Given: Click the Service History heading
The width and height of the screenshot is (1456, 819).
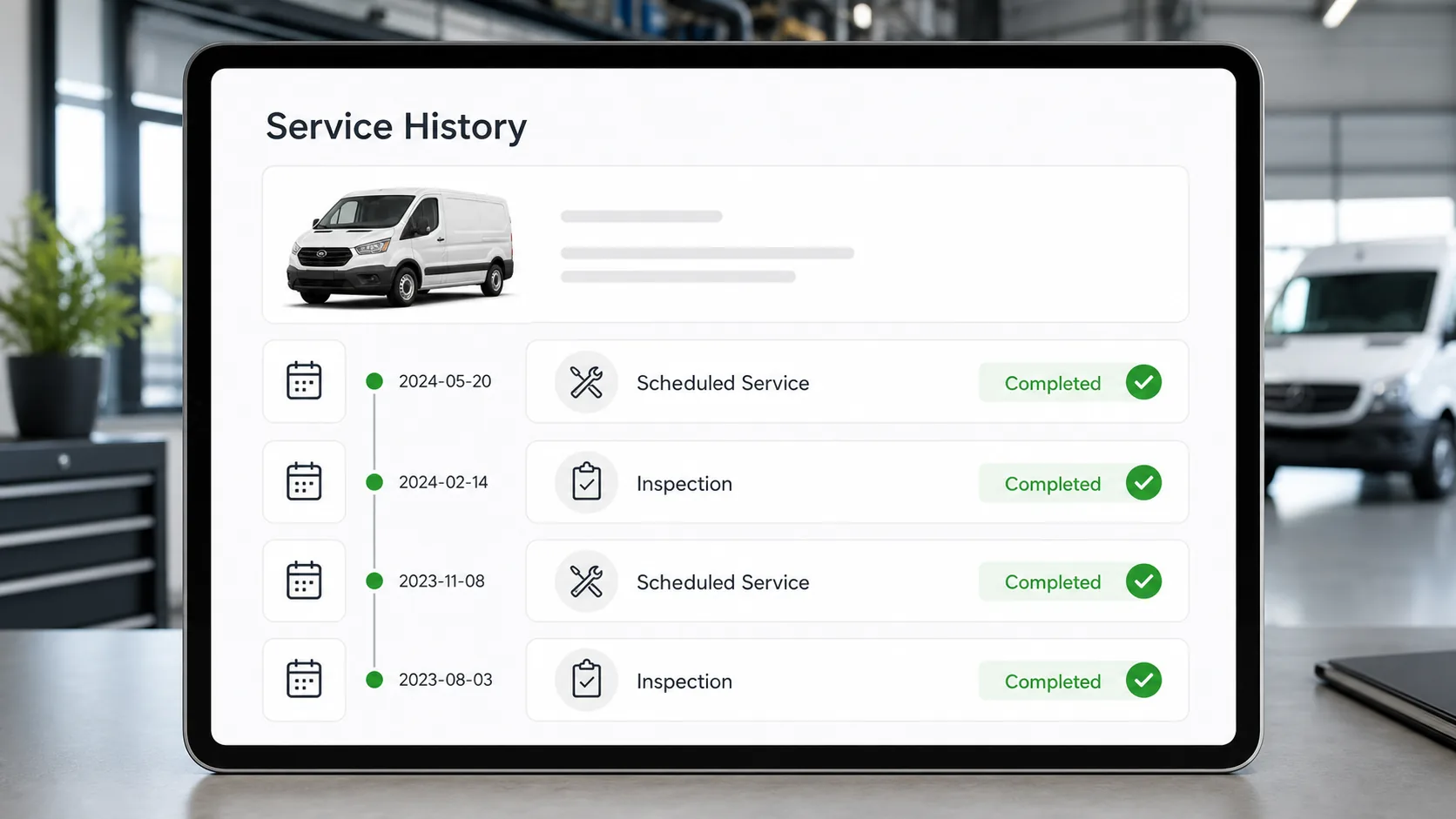Looking at the screenshot, I should coord(396,127).
